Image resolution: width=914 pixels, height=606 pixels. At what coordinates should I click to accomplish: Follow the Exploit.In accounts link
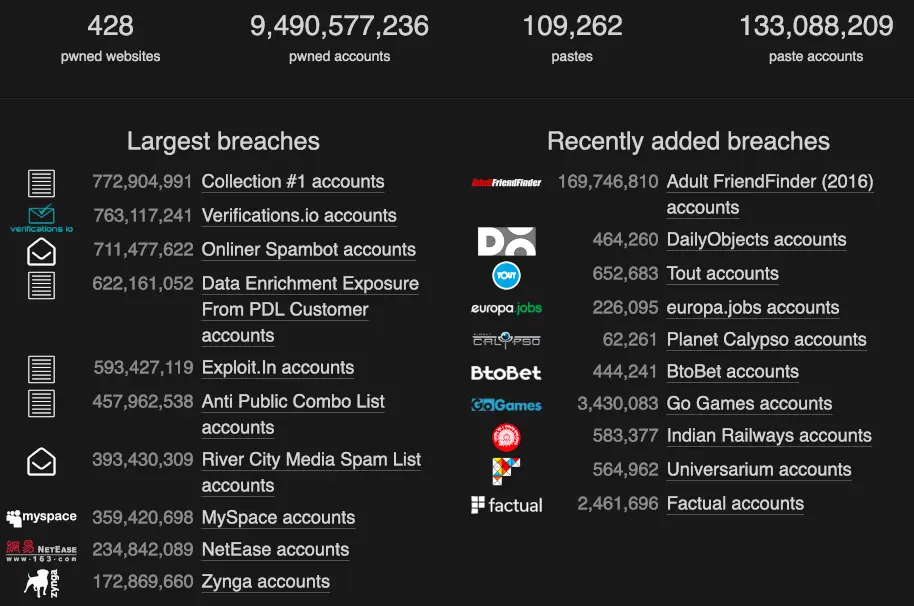(x=278, y=368)
